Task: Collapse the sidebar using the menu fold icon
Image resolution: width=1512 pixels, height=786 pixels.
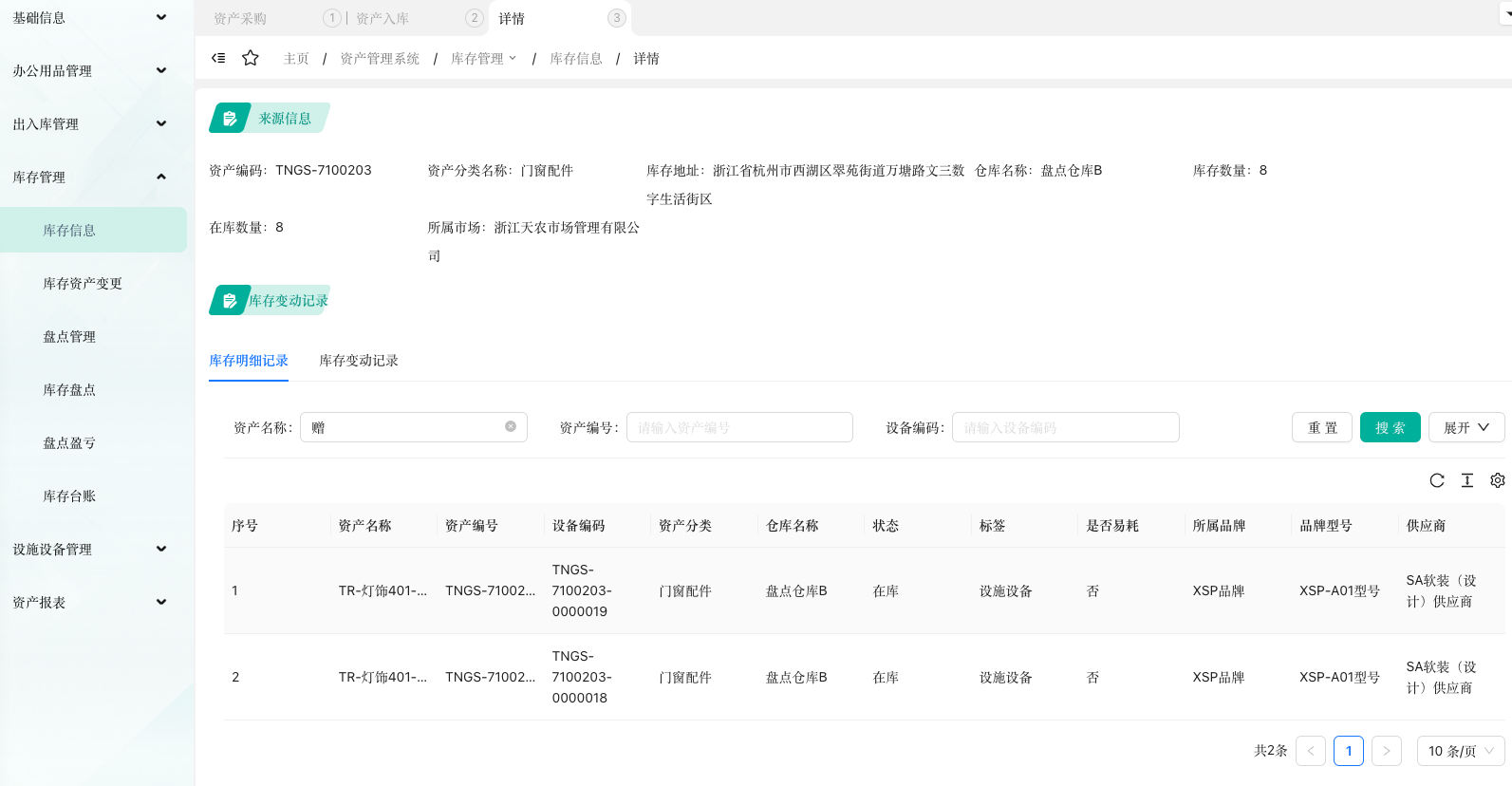Action: (218, 58)
